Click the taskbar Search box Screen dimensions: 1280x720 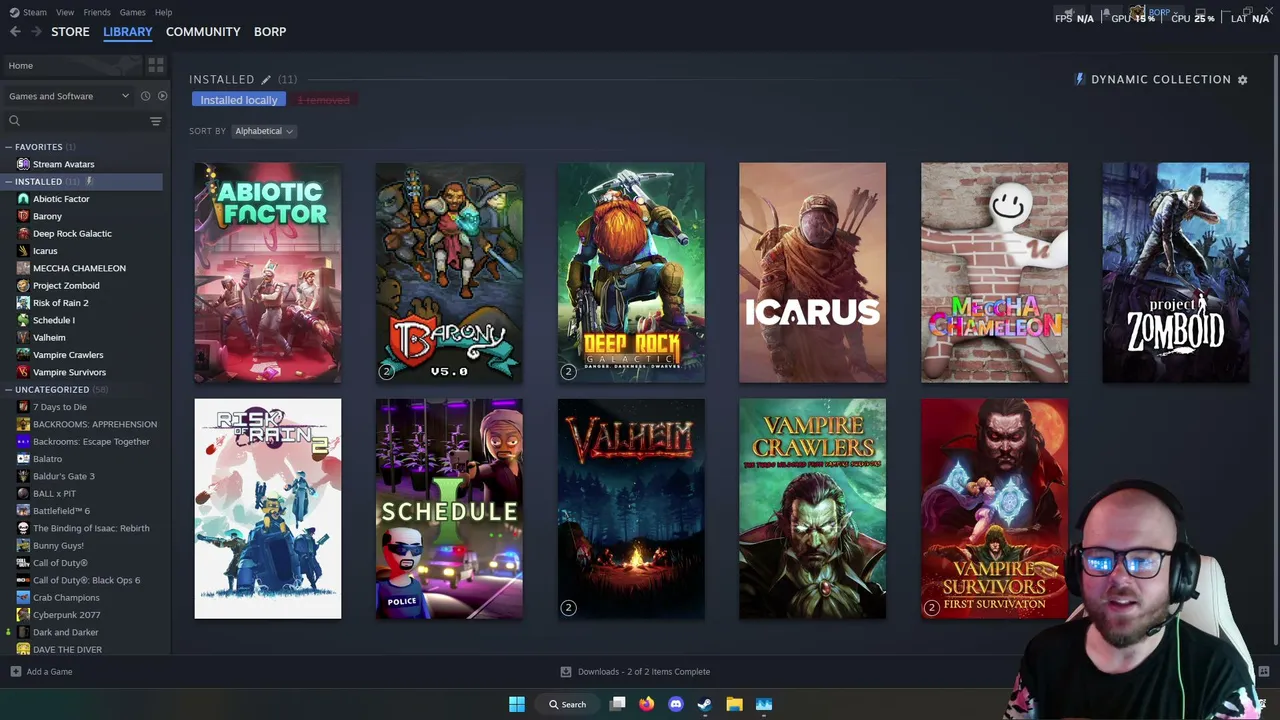click(x=567, y=704)
